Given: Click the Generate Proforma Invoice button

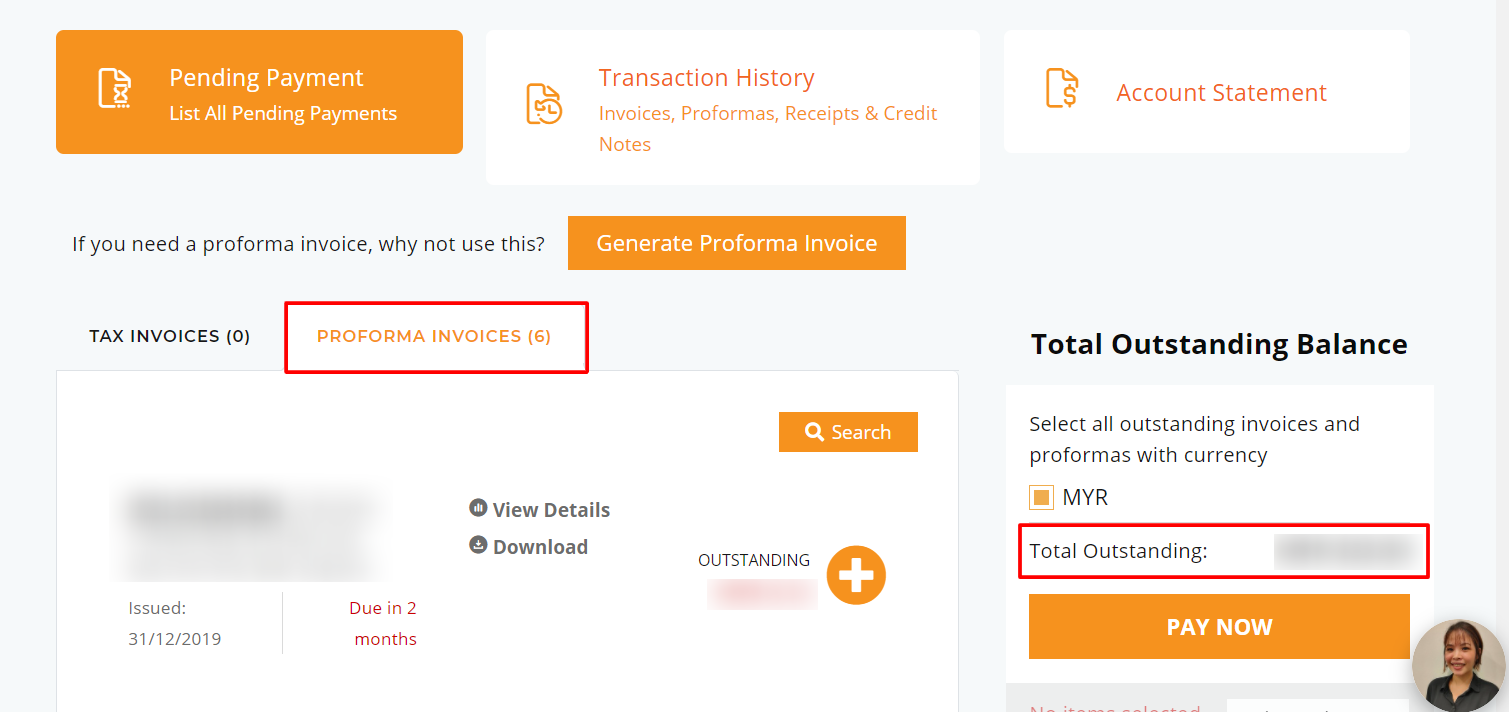Looking at the screenshot, I should [737, 243].
